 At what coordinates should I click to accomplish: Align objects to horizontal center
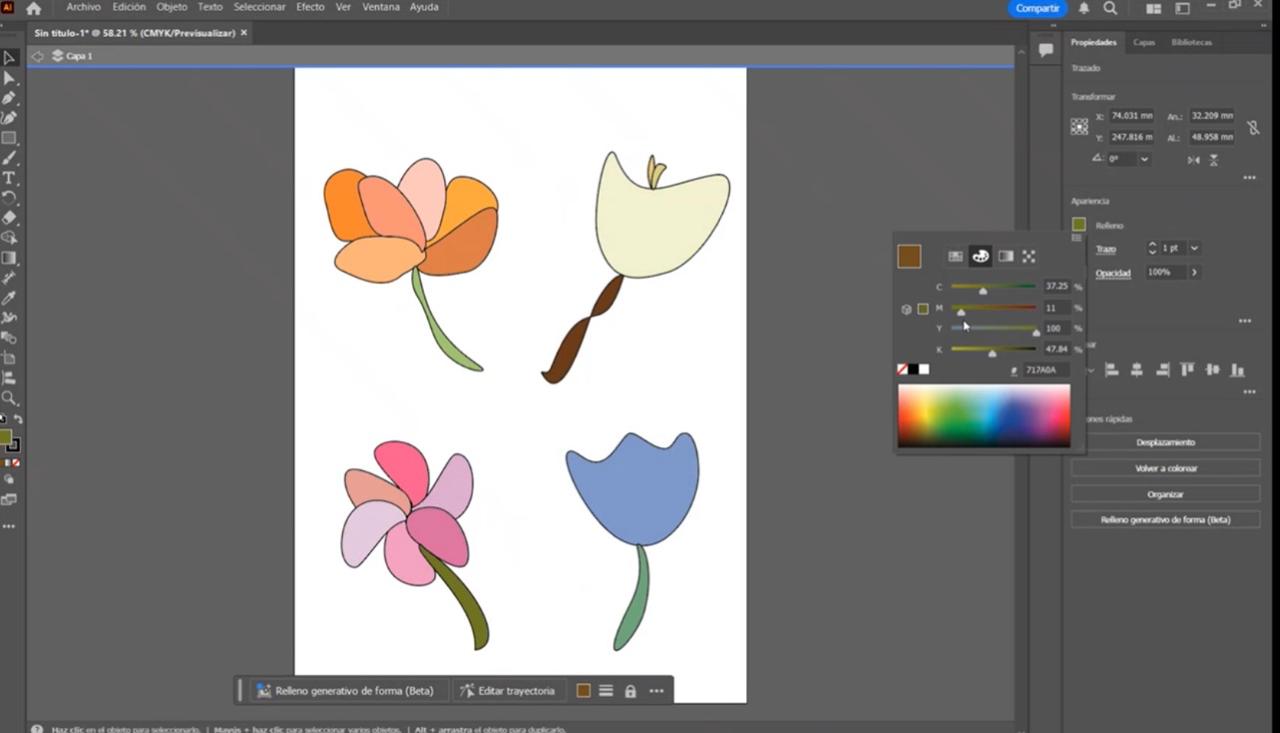point(1137,370)
